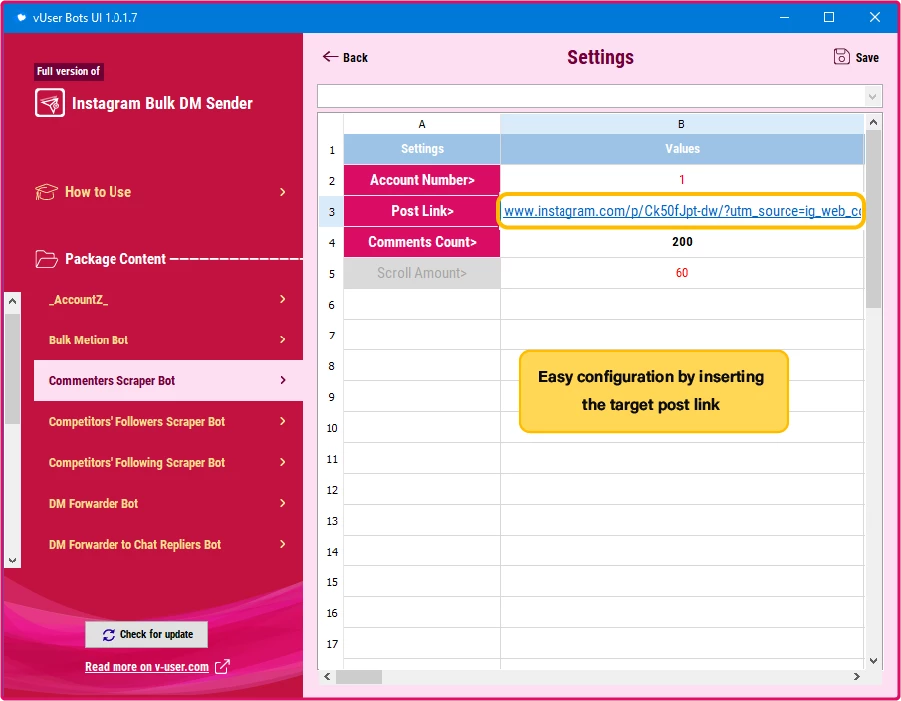Click the vUser app icon in title bar
The height and width of the screenshot is (701, 901).
21,17
